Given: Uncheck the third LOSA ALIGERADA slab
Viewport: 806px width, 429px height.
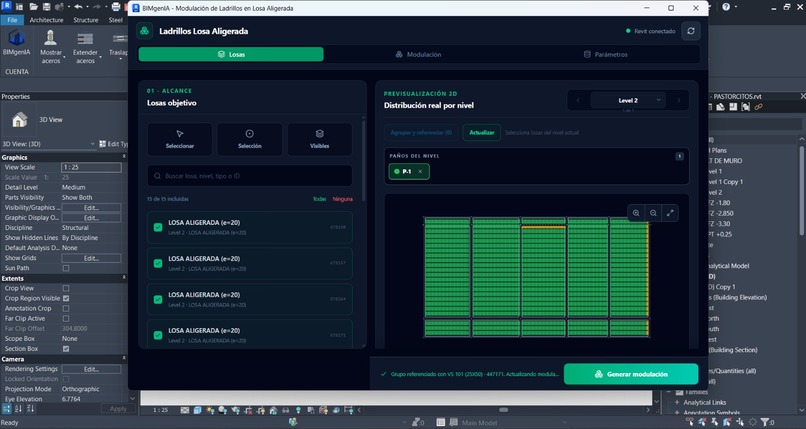Looking at the screenshot, I should coord(158,299).
